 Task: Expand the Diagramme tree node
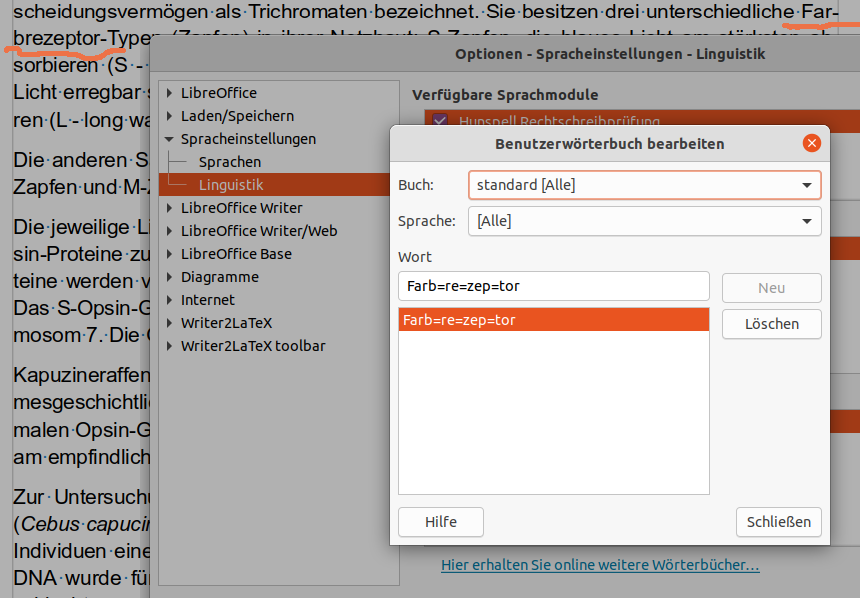pos(169,277)
